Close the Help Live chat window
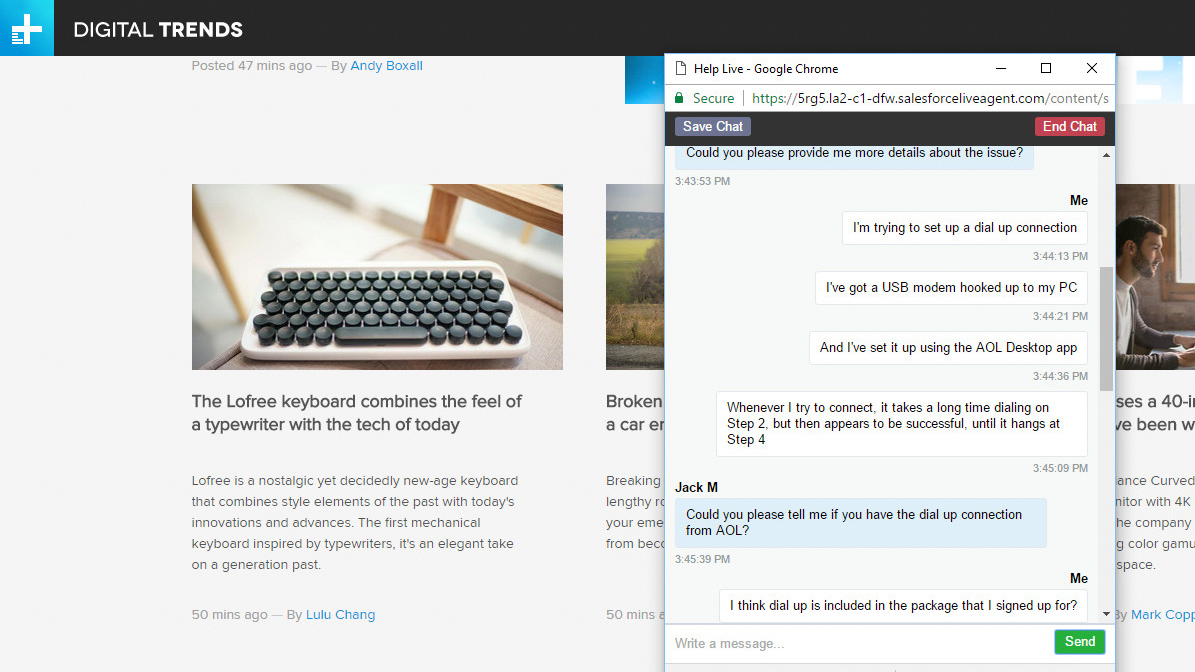Viewport: 1195px width, 672px height. coord(1092,69)
